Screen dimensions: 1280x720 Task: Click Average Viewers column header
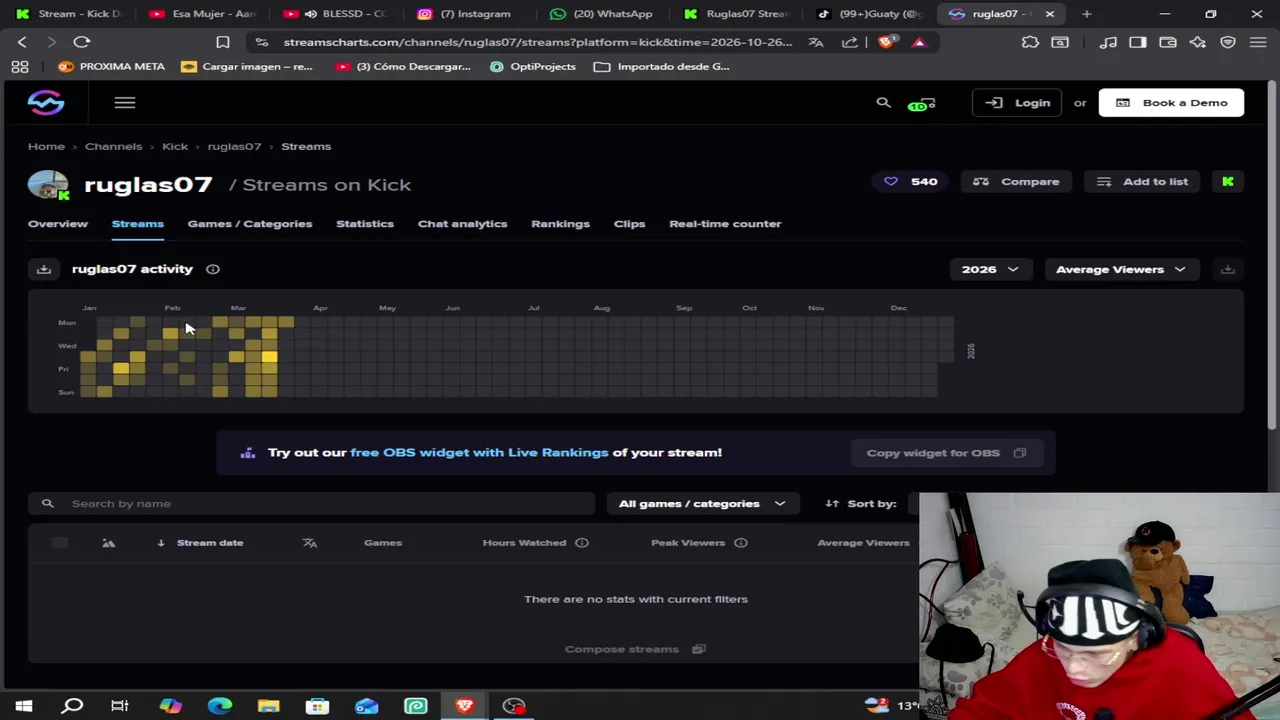(x=863, y=543)
